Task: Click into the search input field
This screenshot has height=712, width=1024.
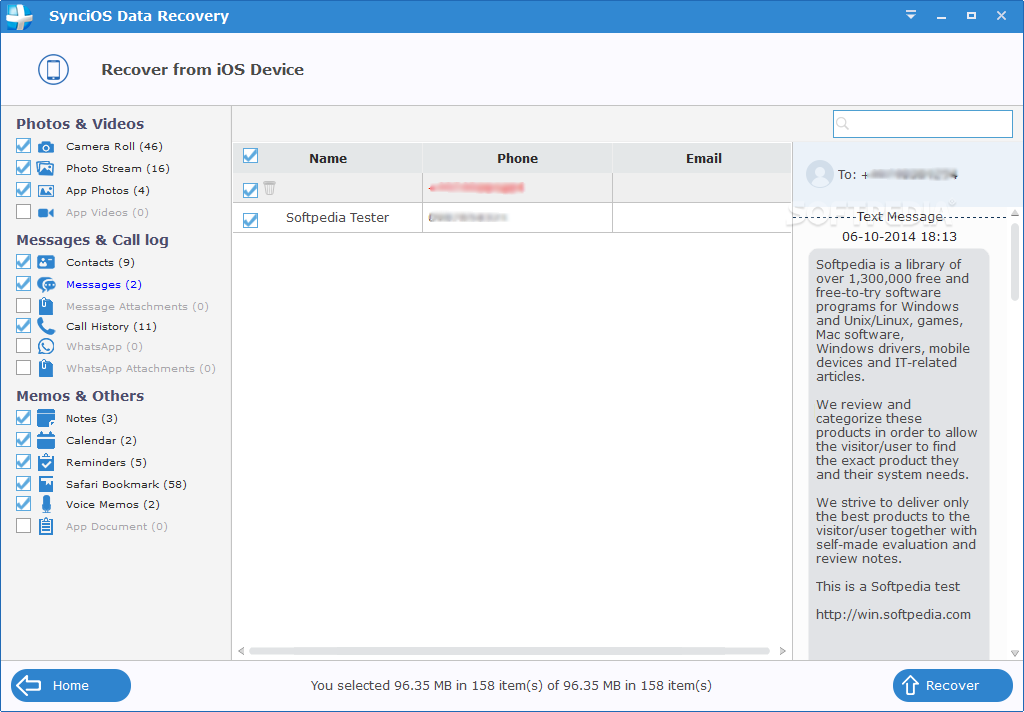Action: pos(922,123)
